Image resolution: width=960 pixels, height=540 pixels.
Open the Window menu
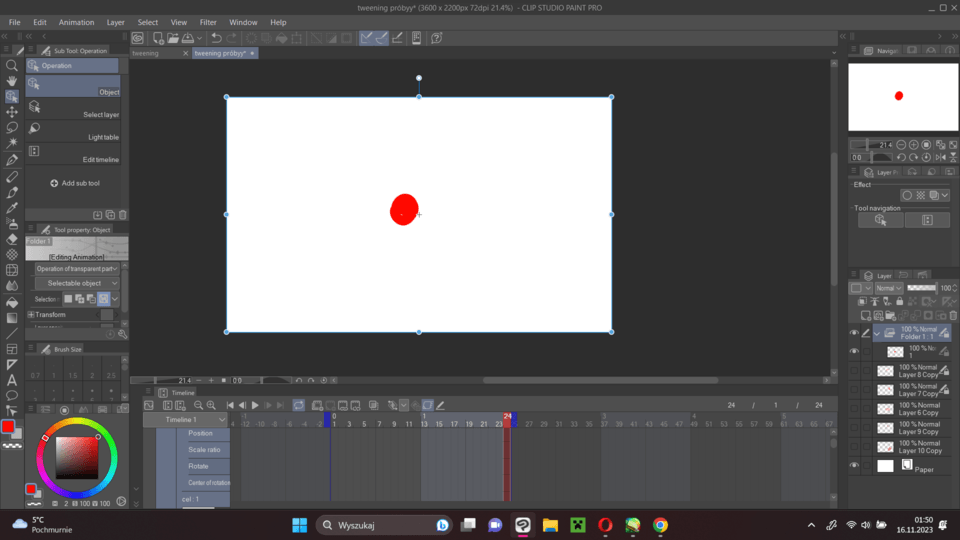coord(243,22)
